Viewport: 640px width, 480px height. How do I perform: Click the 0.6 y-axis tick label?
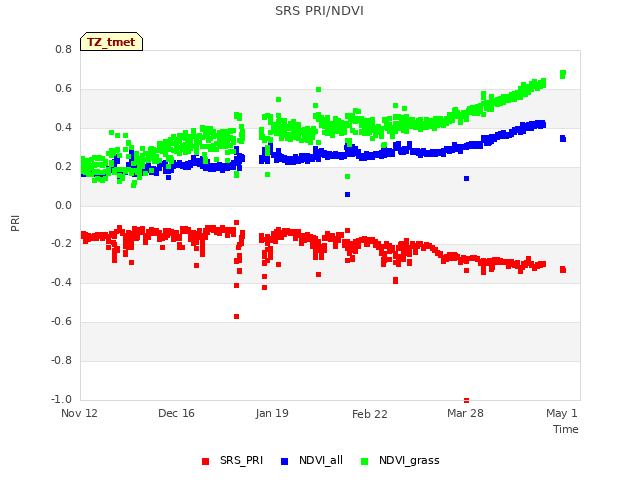63,89
